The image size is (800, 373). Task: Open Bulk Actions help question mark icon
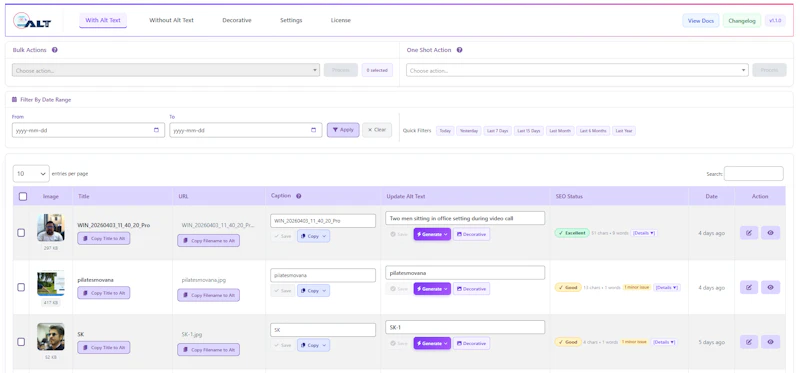pyautogui.click(x=55, y=50)
